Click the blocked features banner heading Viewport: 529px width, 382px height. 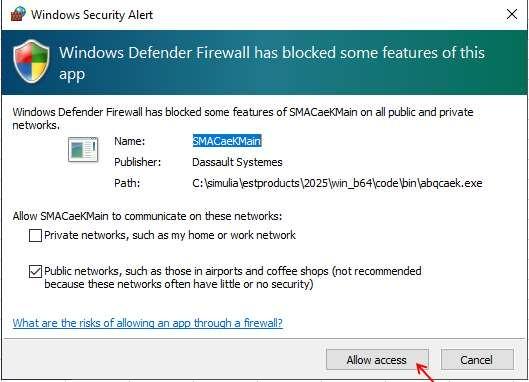coord(272,63)
